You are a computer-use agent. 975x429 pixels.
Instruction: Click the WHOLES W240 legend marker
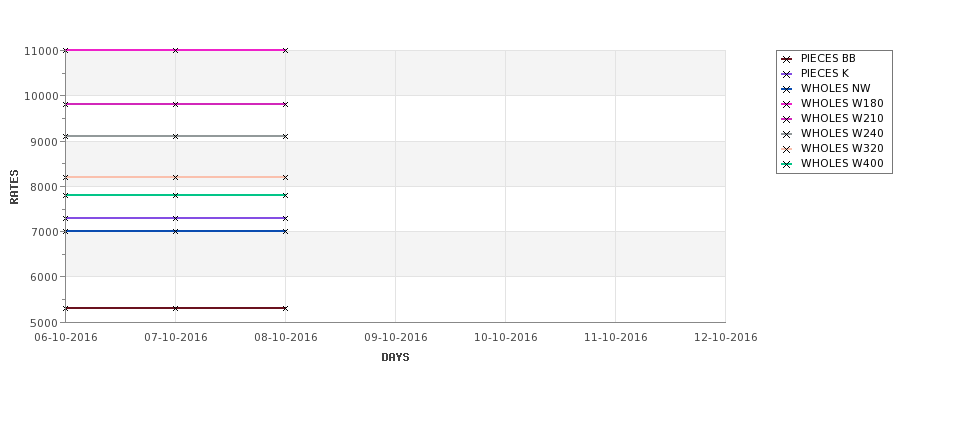[x=787, y=134]
